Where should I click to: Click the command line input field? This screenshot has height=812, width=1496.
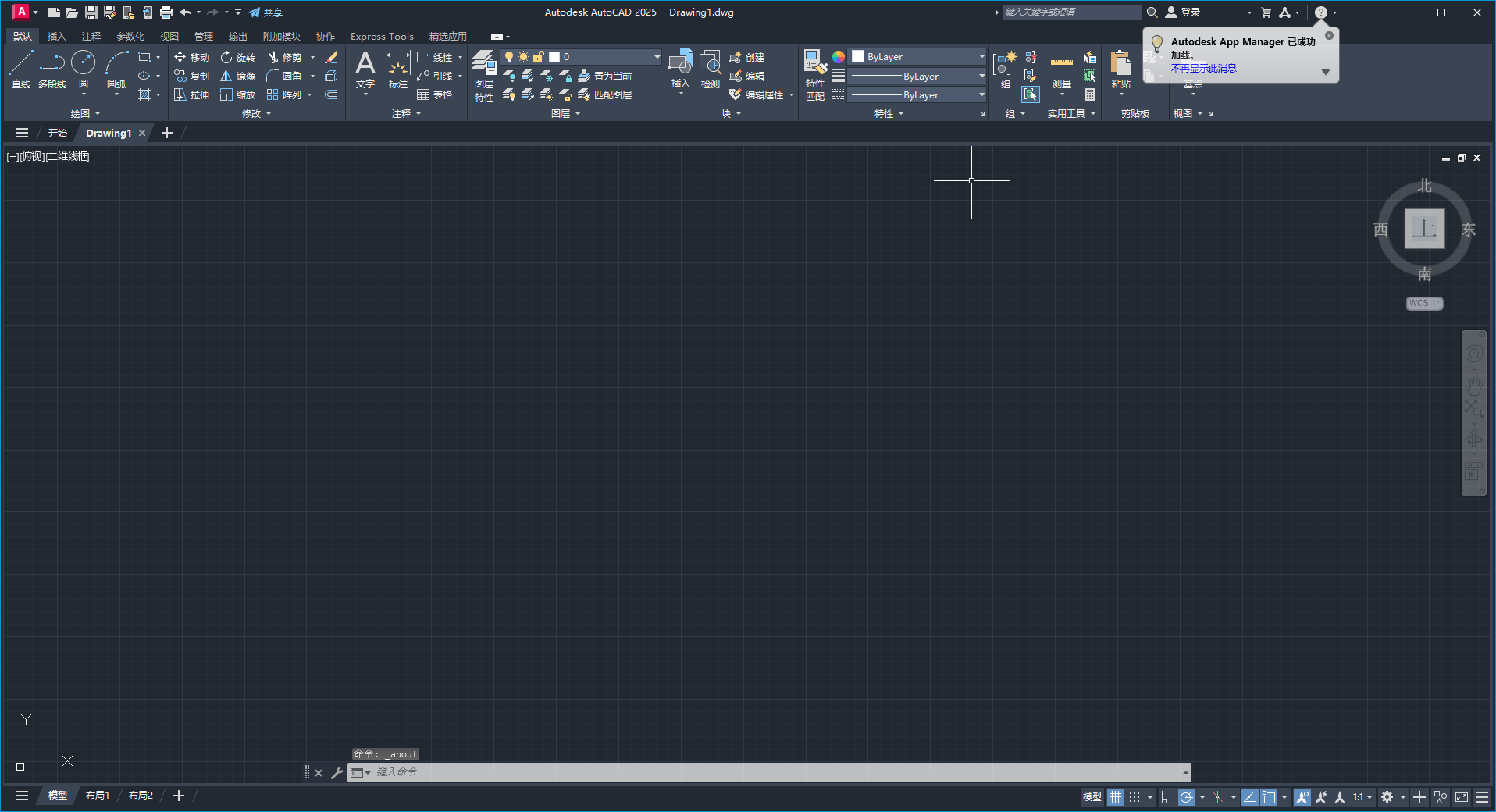[x=773, y=772]
